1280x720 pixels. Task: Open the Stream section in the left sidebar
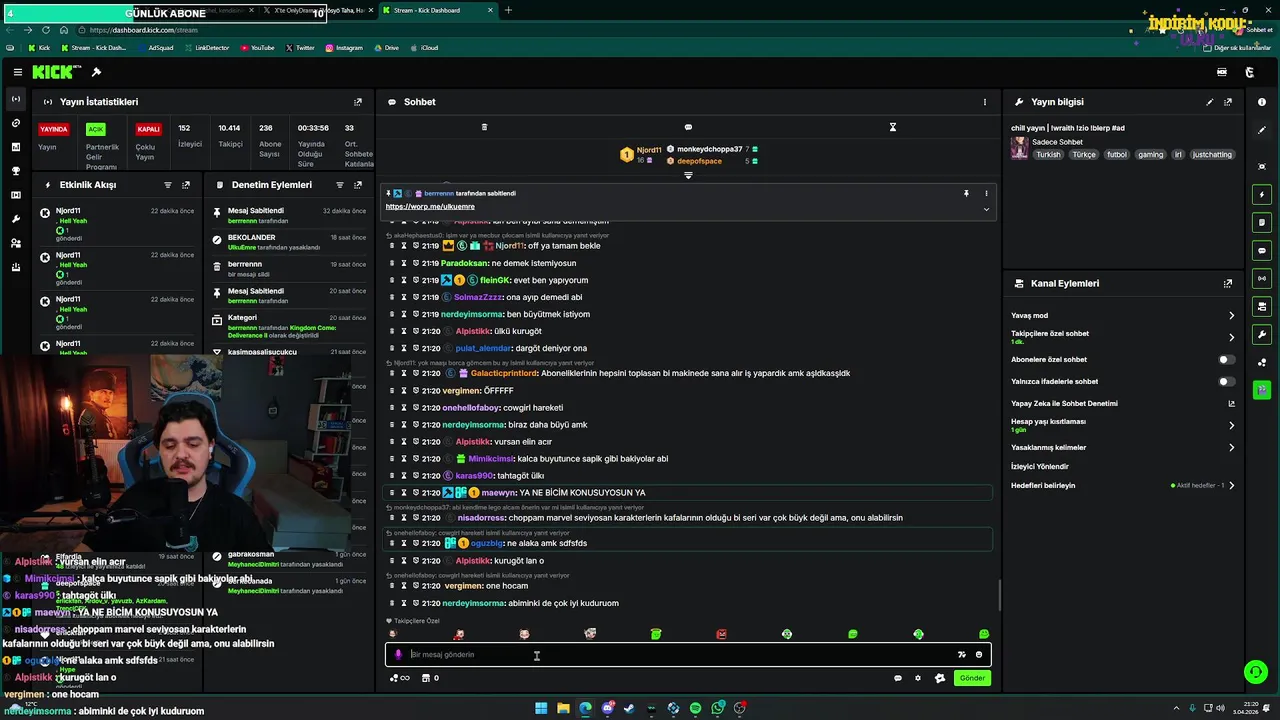coord(15,99)
